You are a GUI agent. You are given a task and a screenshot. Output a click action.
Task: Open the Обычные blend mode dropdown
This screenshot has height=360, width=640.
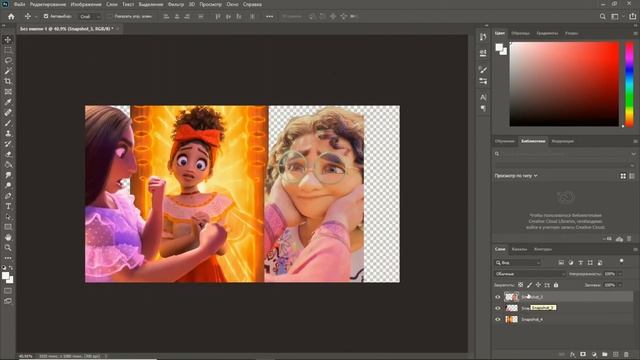coord(529,274)
